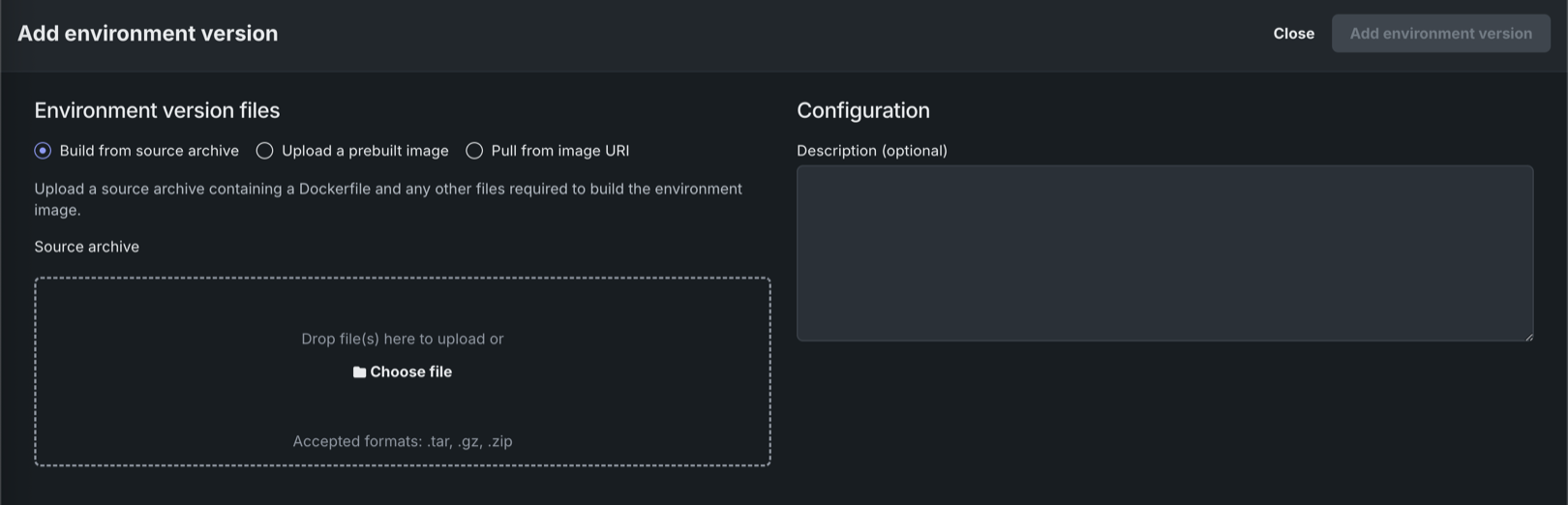Click the Description box resize handle
Screen dimensions: 1568x505
click(x=1528, y=336)
